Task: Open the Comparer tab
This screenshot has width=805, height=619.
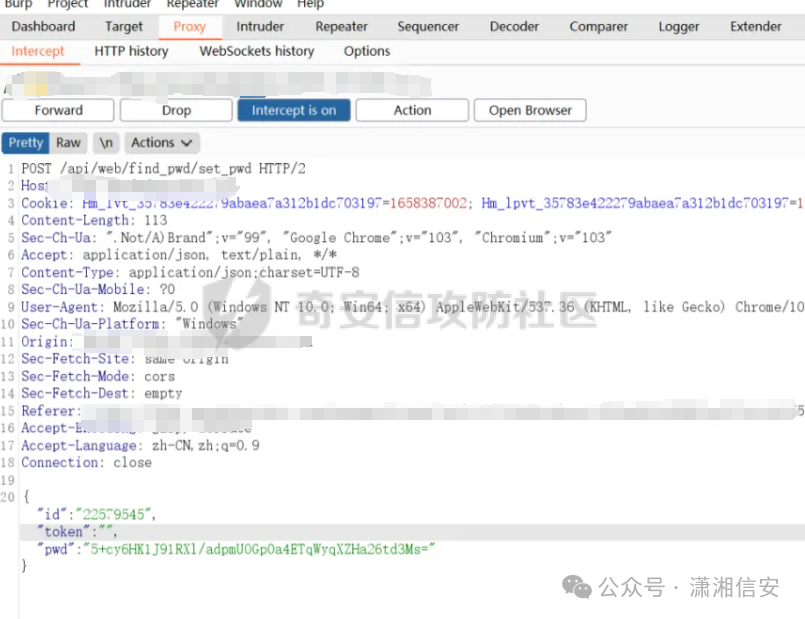Action: 599,27
